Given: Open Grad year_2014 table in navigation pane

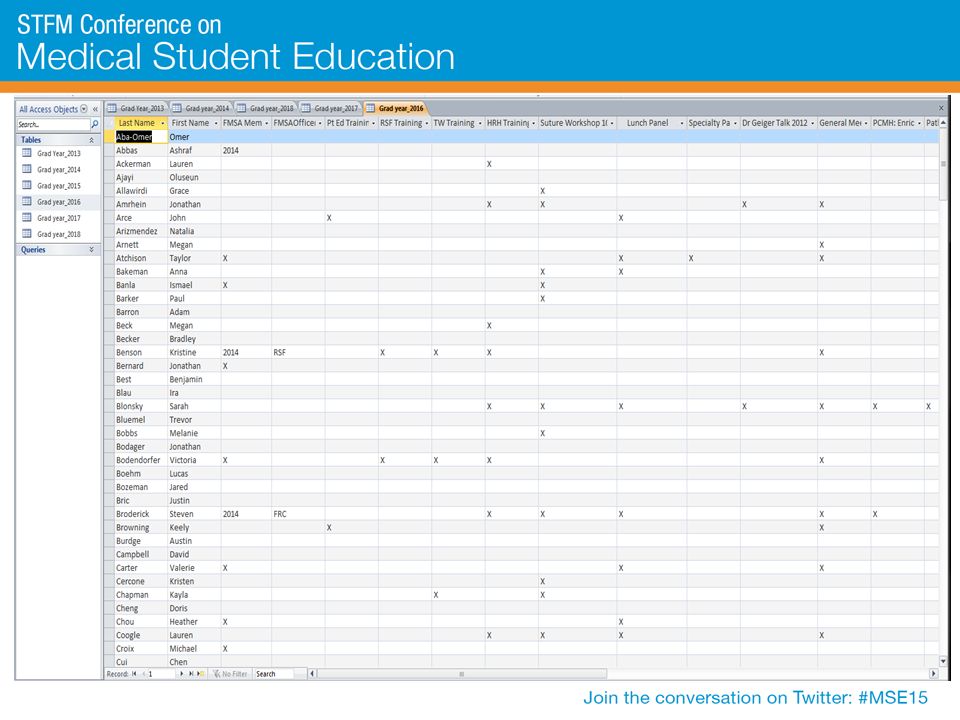Looking at the screenshot, I should point(58,170).
